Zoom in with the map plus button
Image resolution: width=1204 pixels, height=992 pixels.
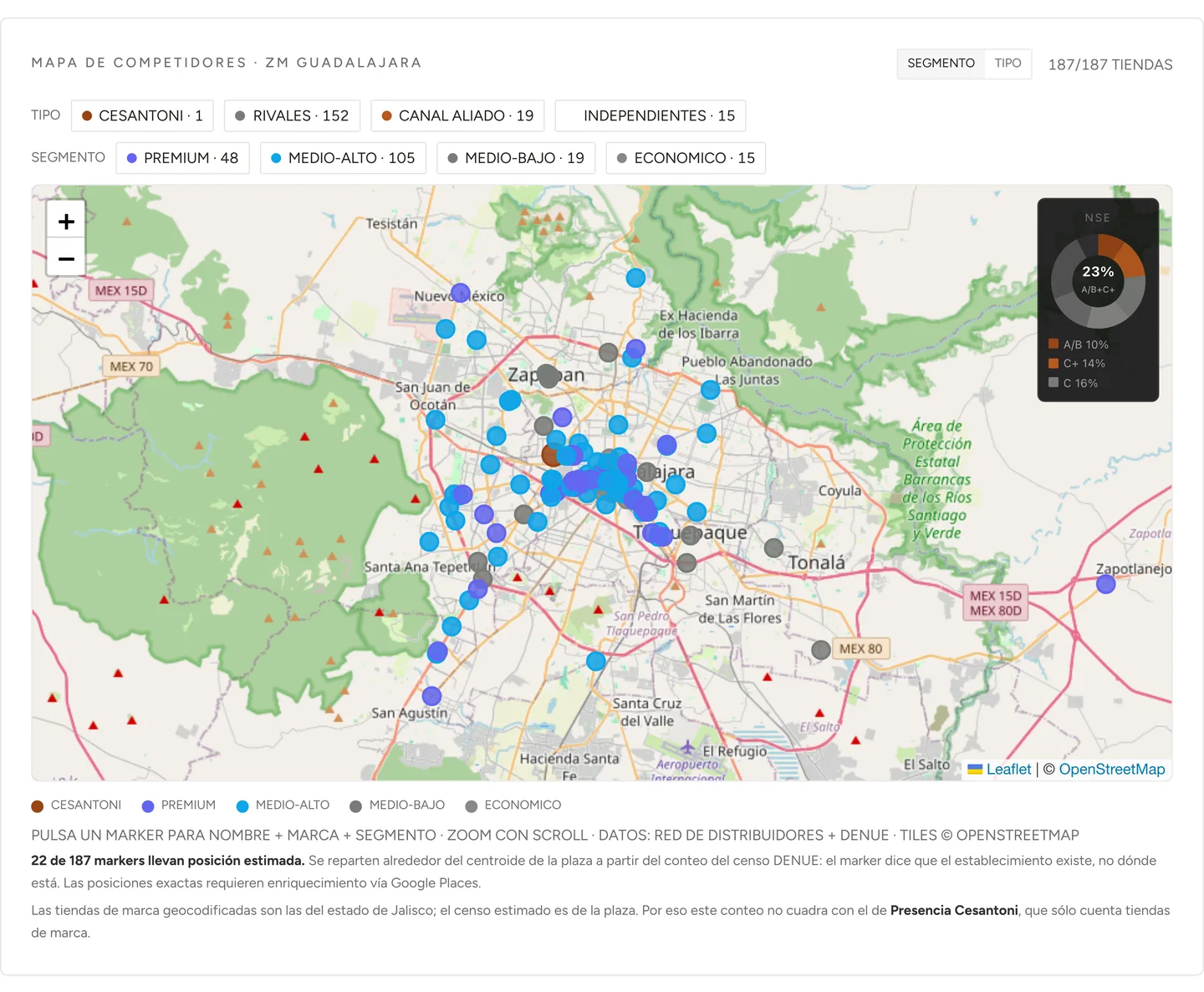(x=66, y=221)
